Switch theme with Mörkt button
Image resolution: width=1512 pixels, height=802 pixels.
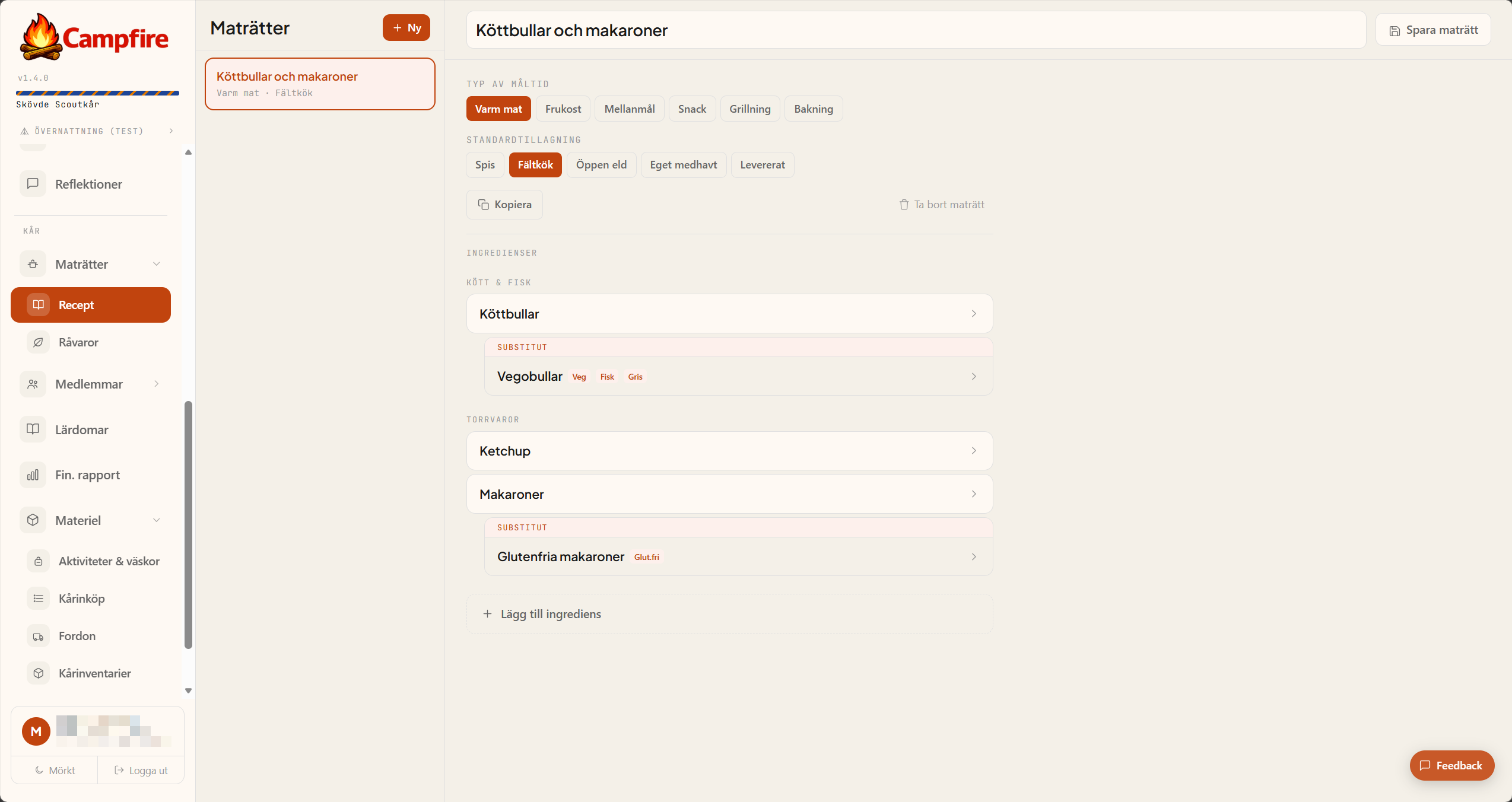[x=55, y=770]
